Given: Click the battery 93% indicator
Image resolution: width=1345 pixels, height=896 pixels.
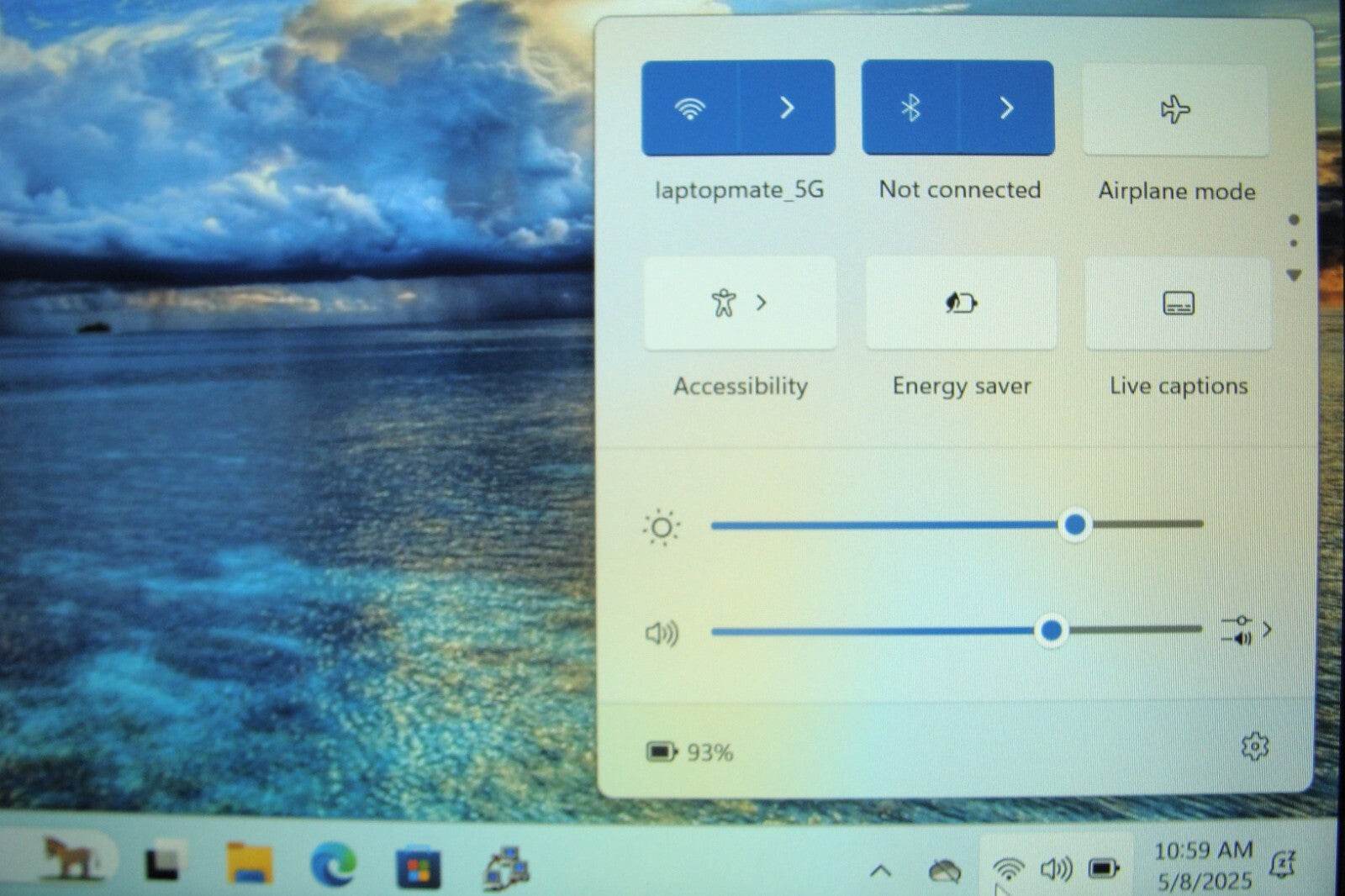Looking at the screenshot, I should point(689,751).
